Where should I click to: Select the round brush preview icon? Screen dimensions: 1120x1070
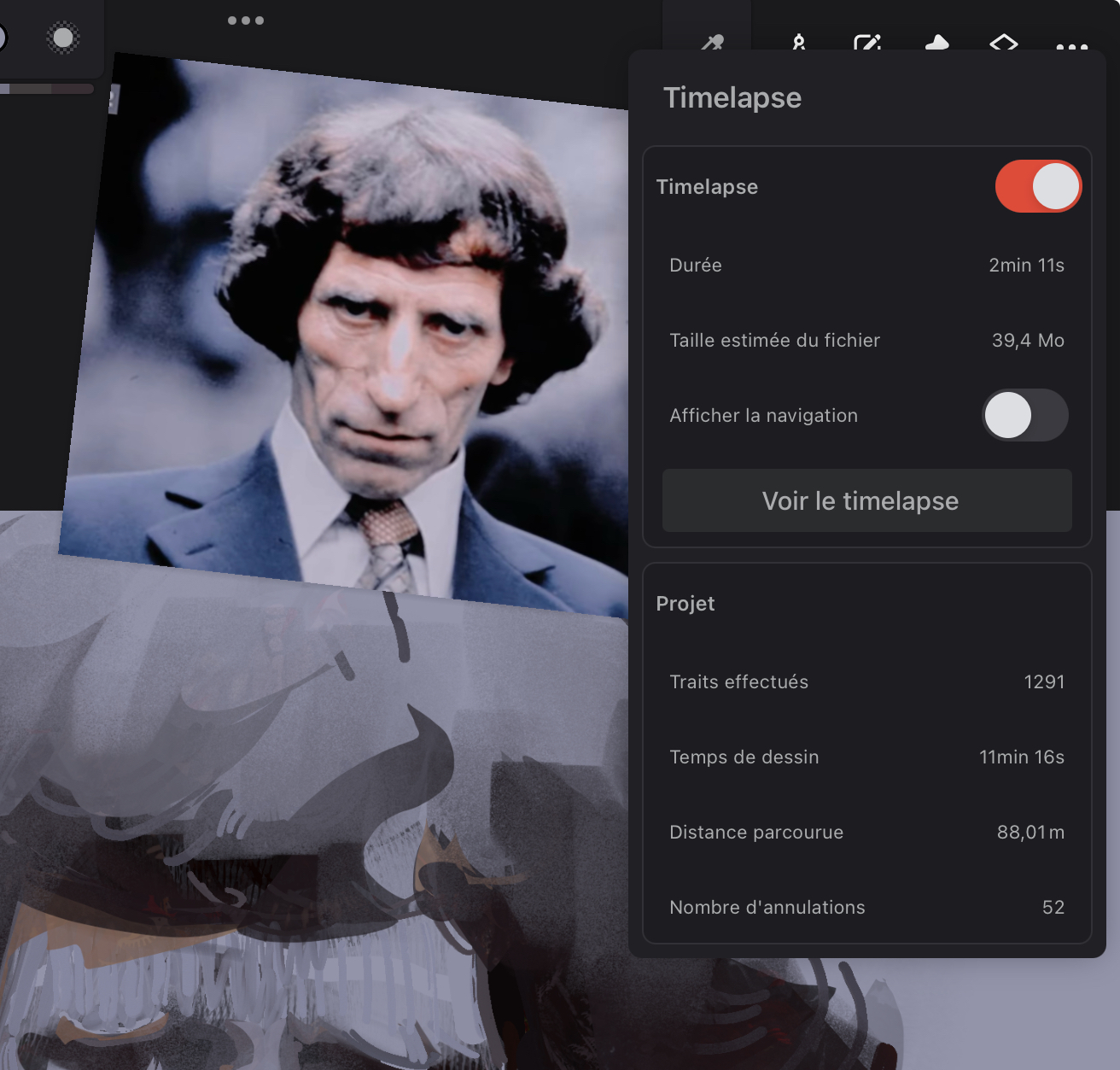coord(63,38)
